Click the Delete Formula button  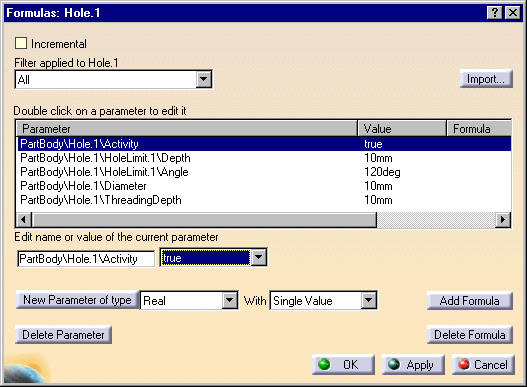coord(470,335)
